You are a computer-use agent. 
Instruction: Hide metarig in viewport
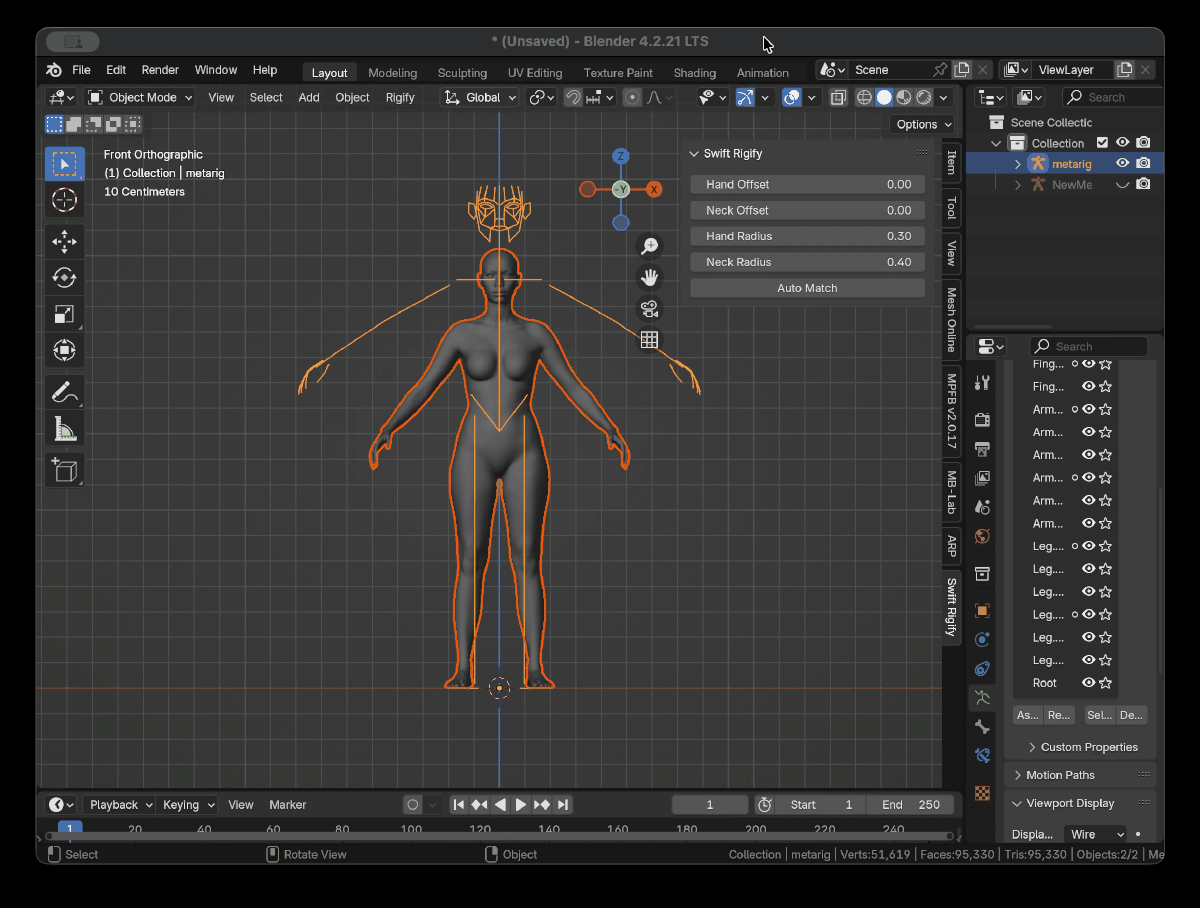pyautogui.click(x=1123, y=163)
